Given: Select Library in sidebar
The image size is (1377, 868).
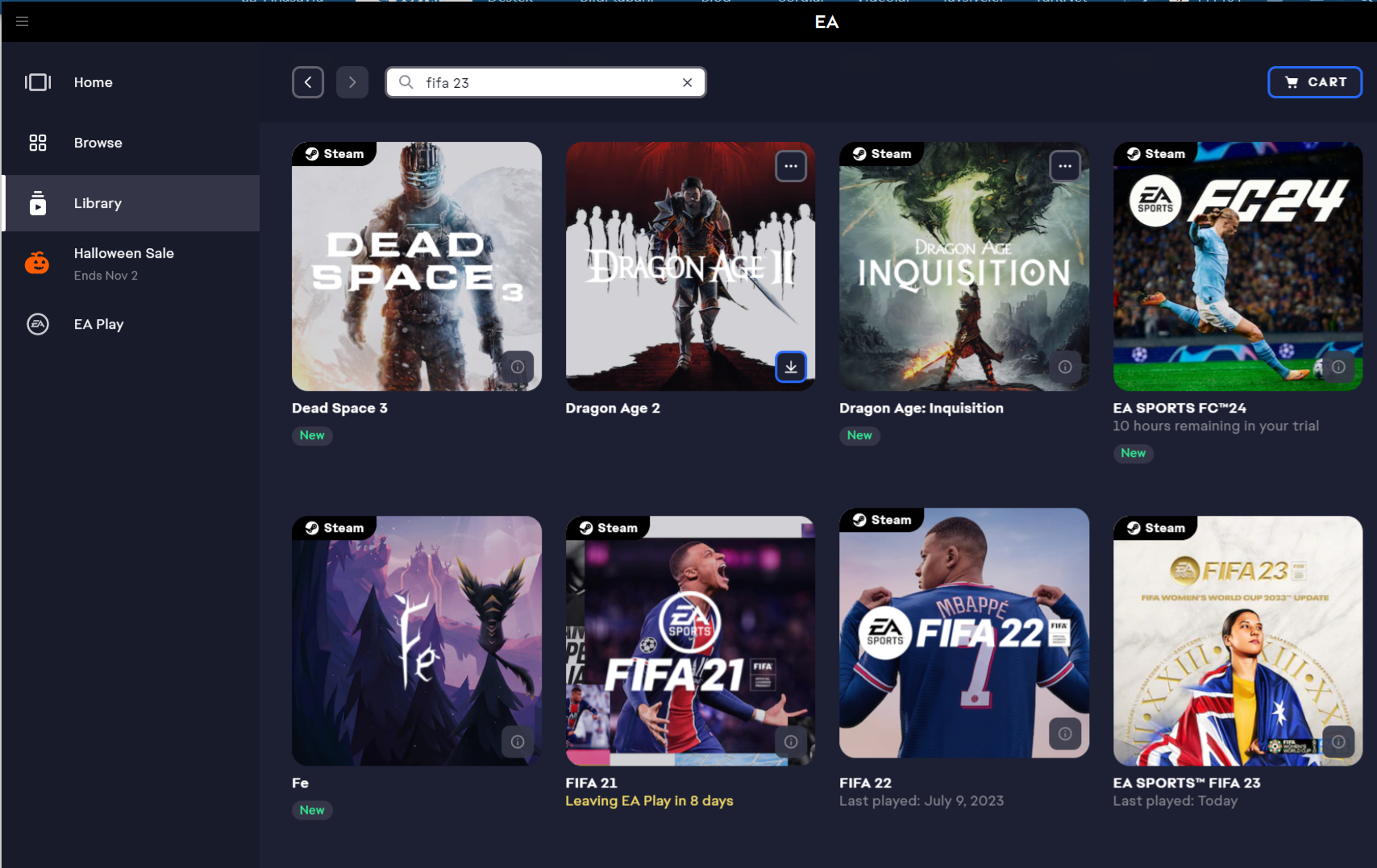Looking at the screenshot, I should pyautogui.click(x=131, y=203).
